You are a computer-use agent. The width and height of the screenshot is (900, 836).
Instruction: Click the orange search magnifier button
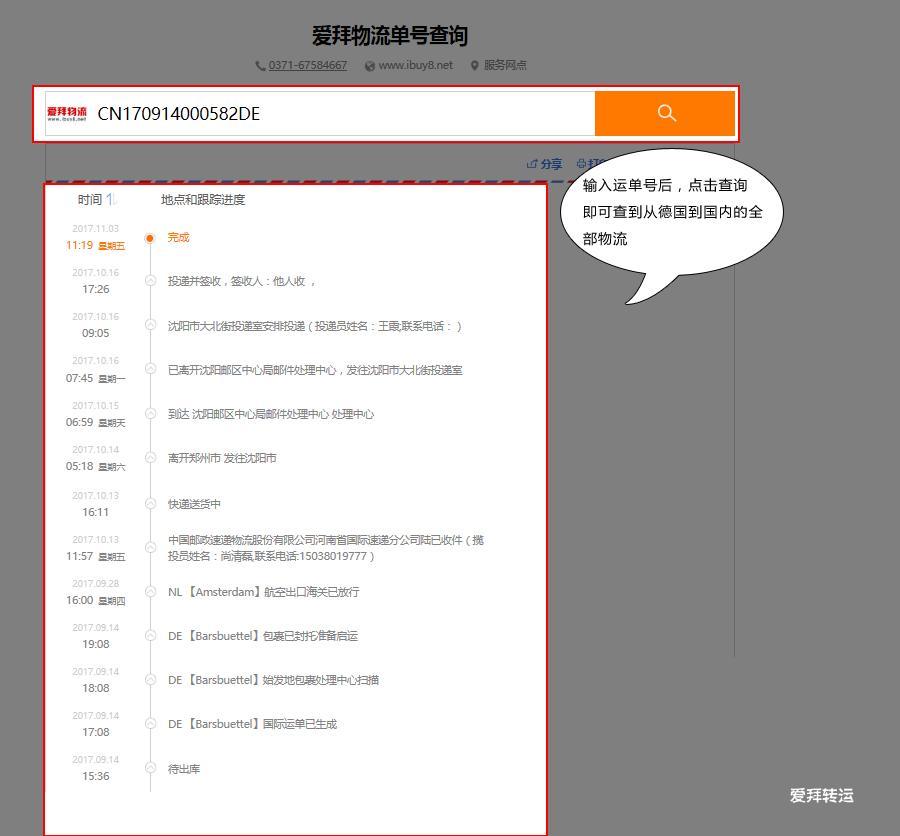pyautogui.click(x=665, y=113)
